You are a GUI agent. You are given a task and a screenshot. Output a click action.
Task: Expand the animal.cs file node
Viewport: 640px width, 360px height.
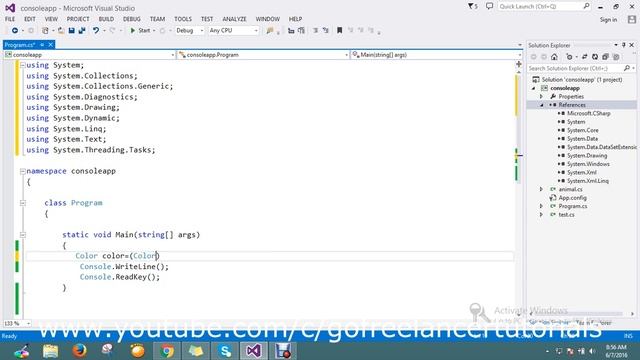click(542, 189)
